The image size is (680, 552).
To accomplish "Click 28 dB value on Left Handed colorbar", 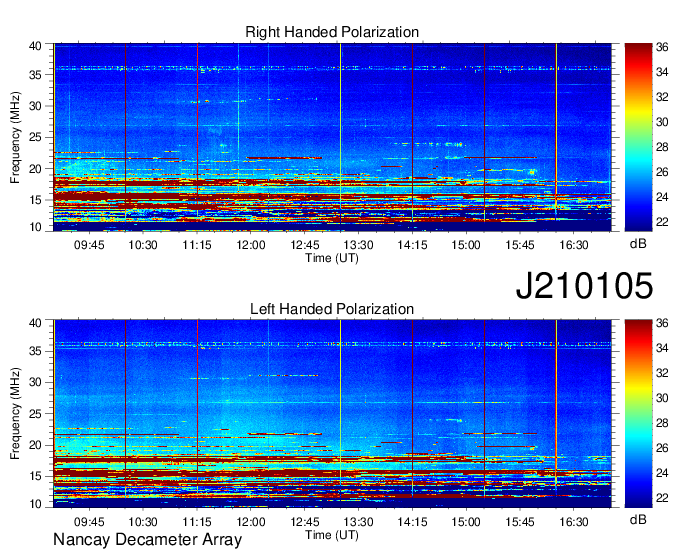I will 662,423.
